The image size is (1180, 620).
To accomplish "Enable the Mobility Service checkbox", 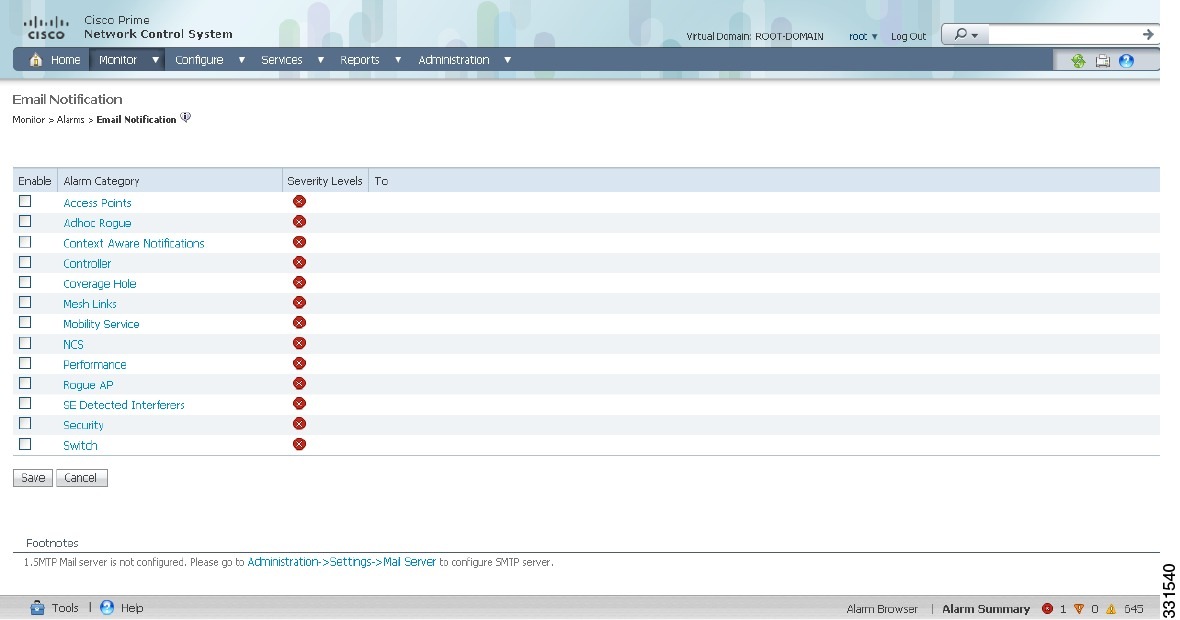I will click(x=25, y=323).
